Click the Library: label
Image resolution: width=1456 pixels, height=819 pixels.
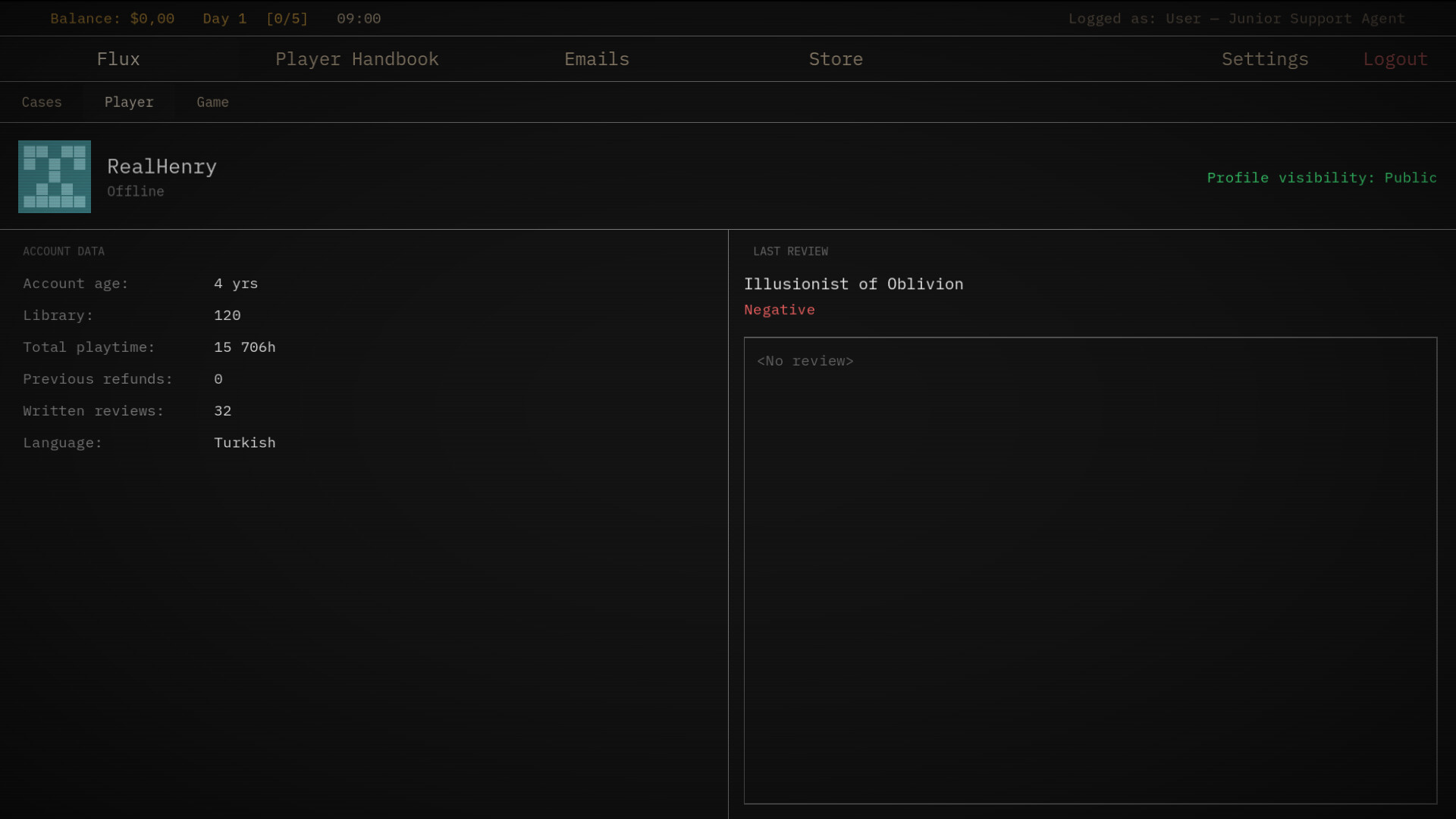58,315
